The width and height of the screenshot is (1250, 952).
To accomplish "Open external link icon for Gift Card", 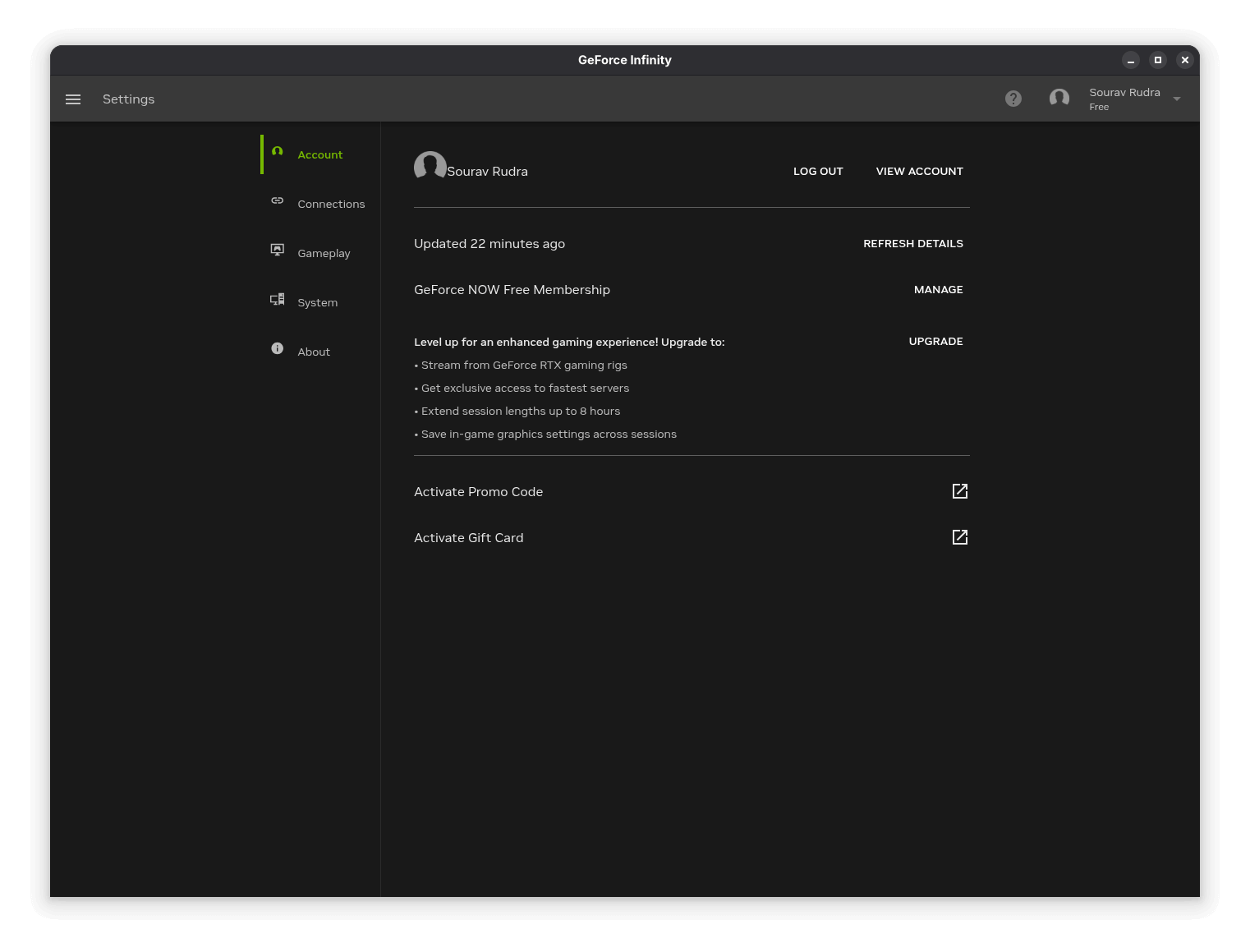I will coord(959,537).
